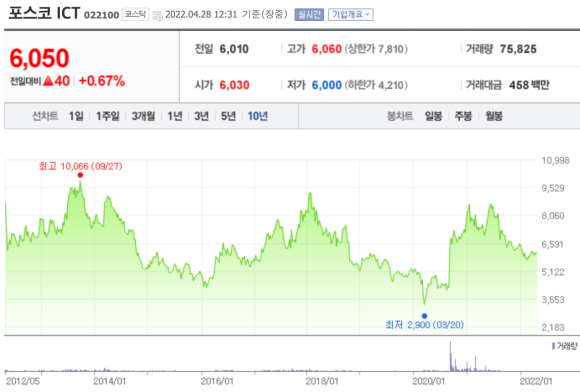Select the 1일 line chart tab
This screenshot has height=392, width=580.
(76, 116)
